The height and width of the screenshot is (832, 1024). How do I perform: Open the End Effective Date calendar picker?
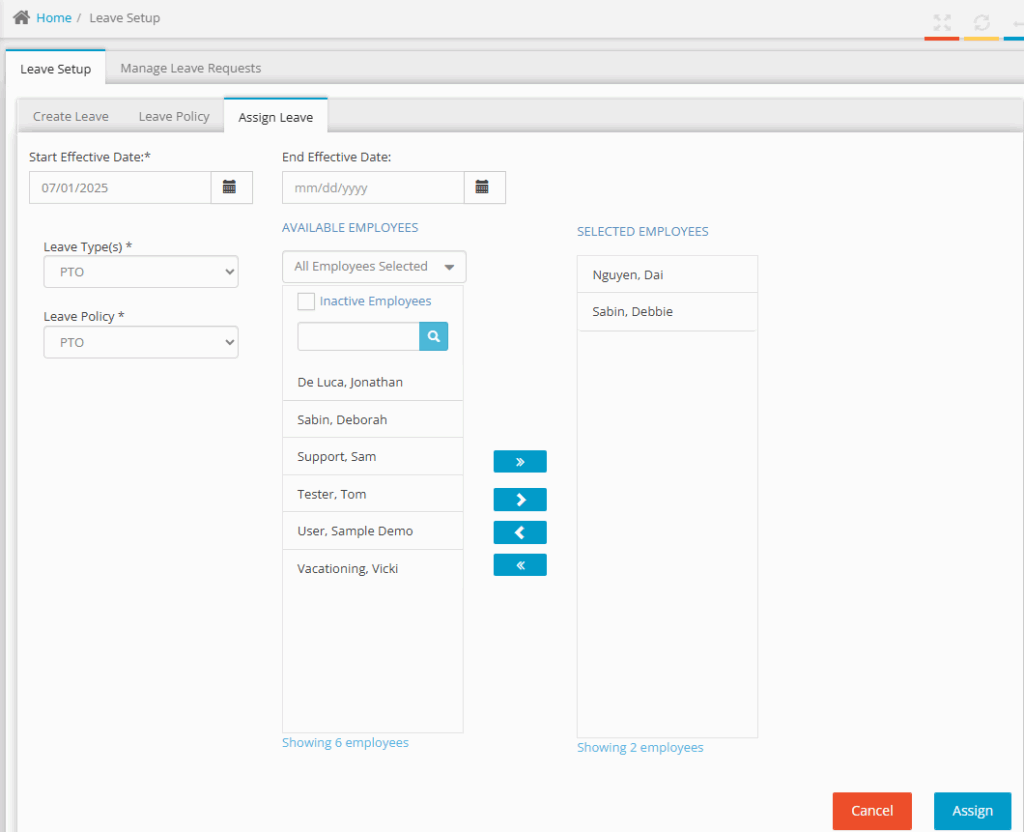484,187
